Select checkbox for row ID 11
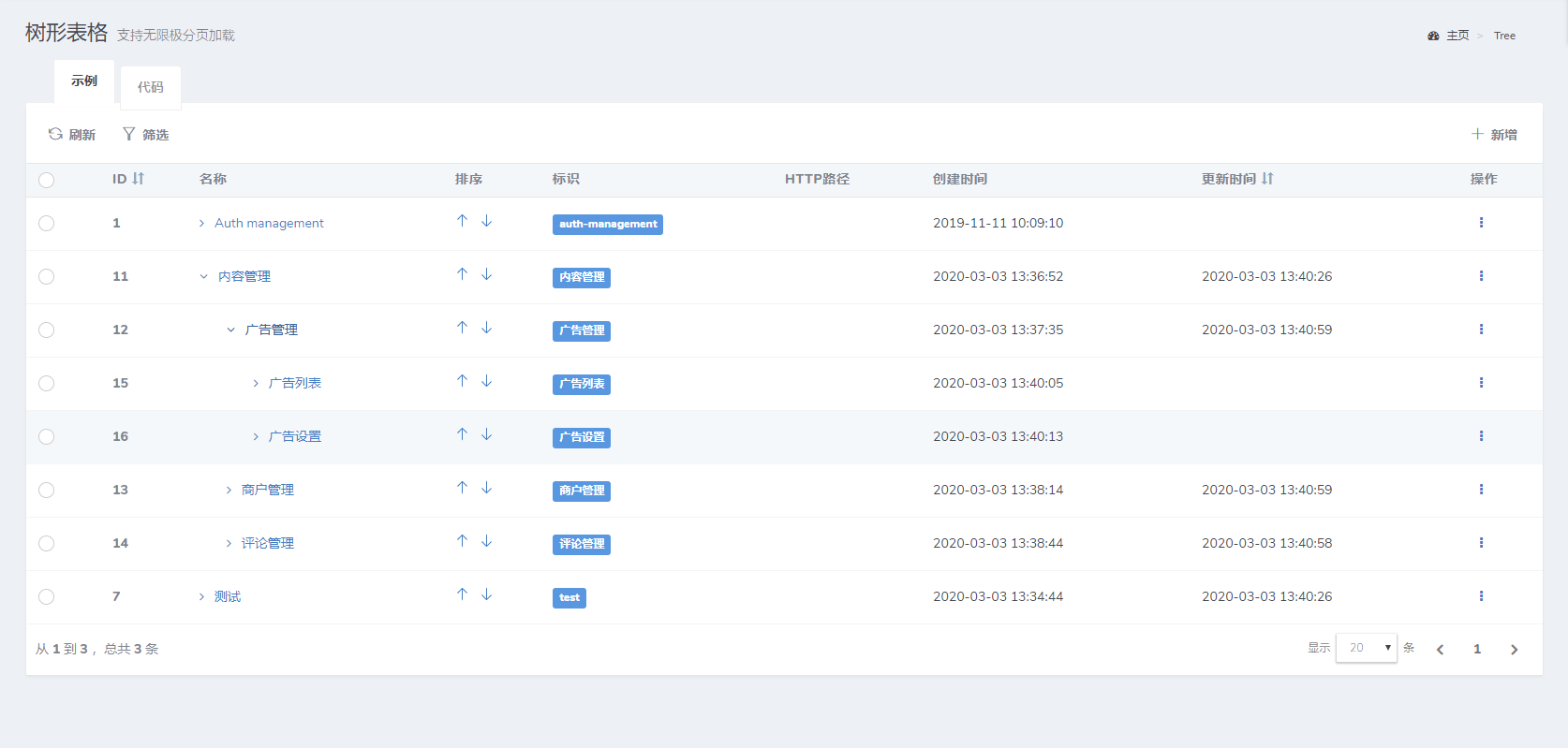 pyautogui.click(x=47, y=276)
